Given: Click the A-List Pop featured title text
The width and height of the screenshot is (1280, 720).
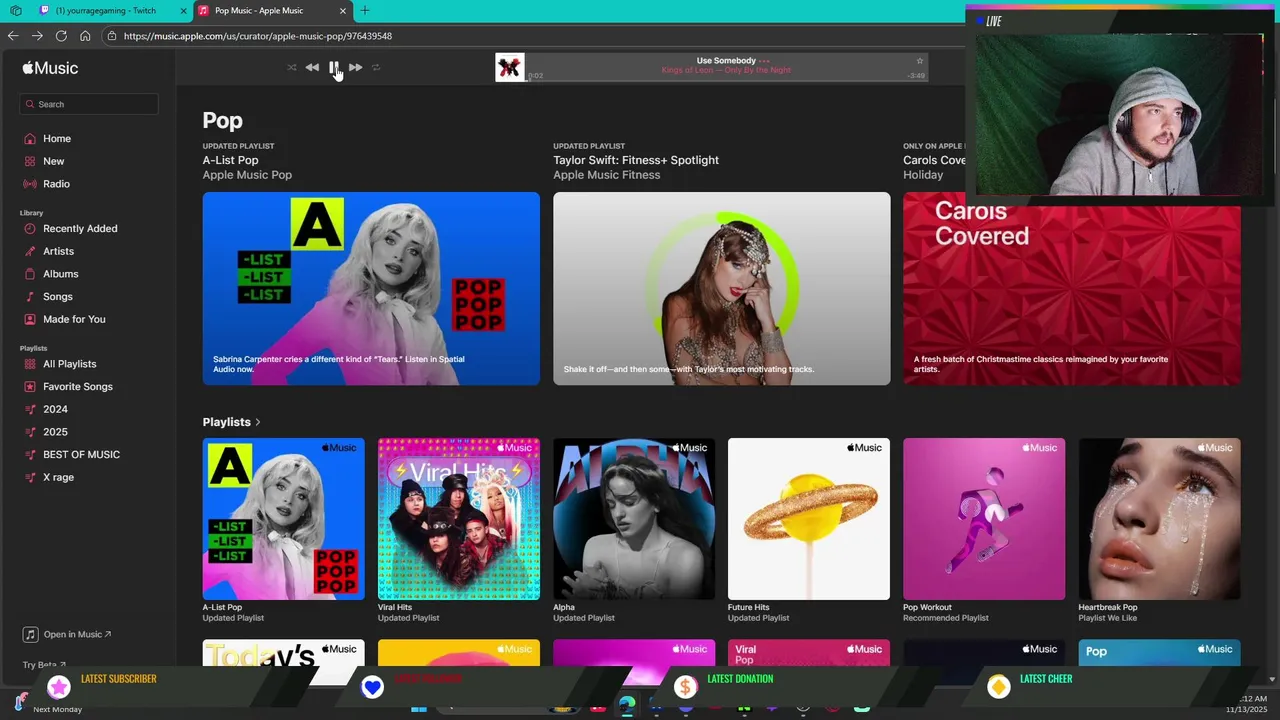Looking at the screenshot, I should [230, 160].
